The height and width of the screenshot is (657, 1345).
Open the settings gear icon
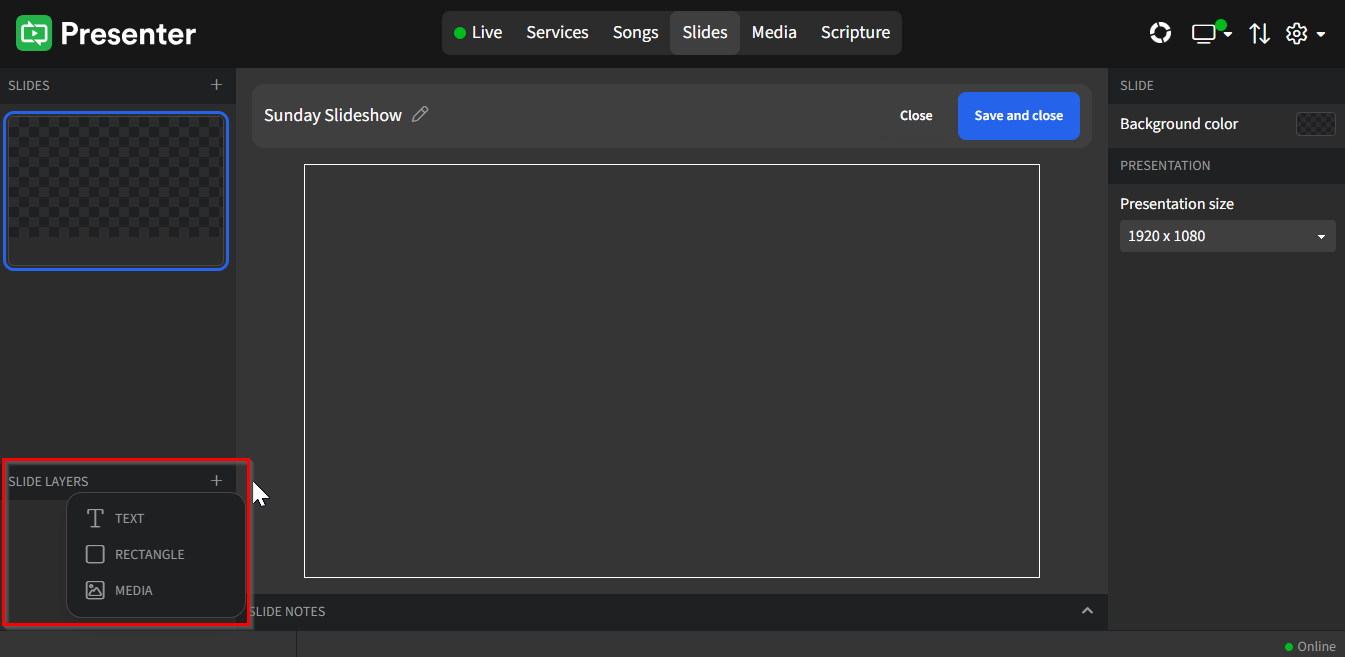pyautogui.click(x=1297, y=33)
